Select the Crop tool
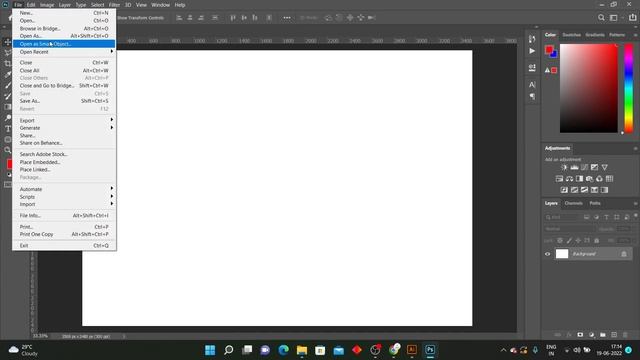Screen dimensions: 640x360 tap(7, 64)
